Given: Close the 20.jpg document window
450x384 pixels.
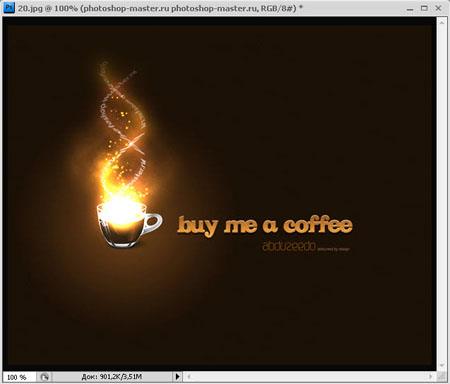Looking at the screenshot, I should coord(438,8).
